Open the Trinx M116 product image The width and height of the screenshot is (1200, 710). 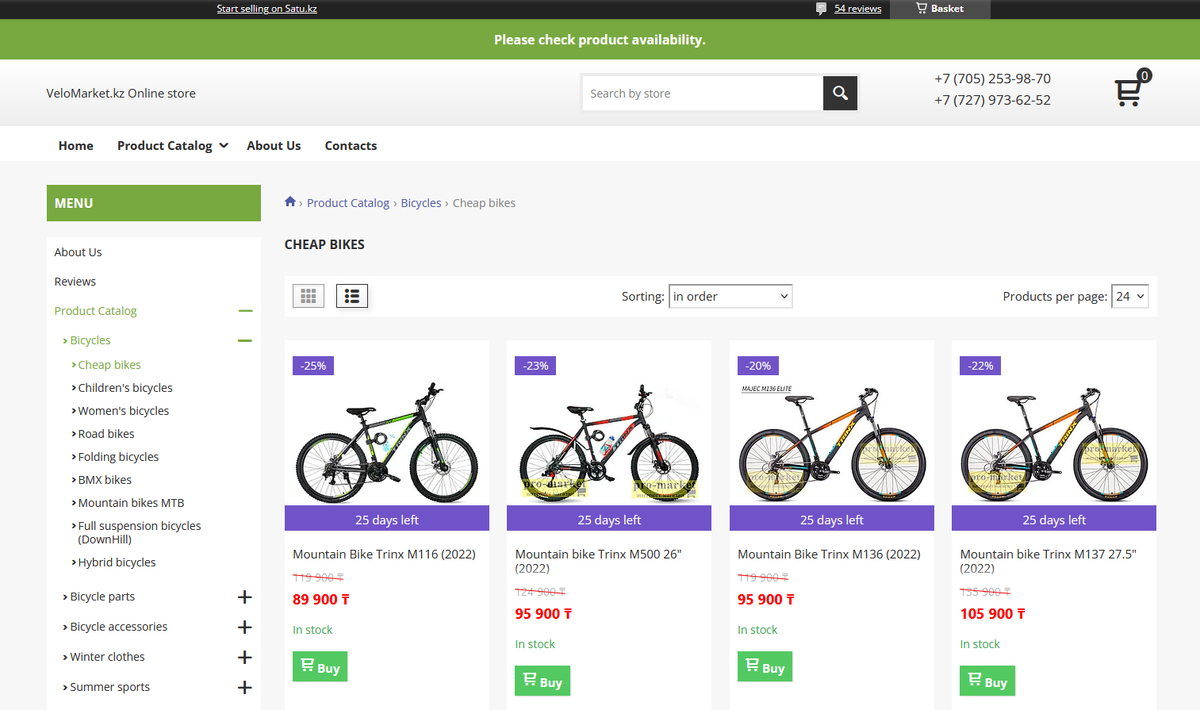click(387, 441)
